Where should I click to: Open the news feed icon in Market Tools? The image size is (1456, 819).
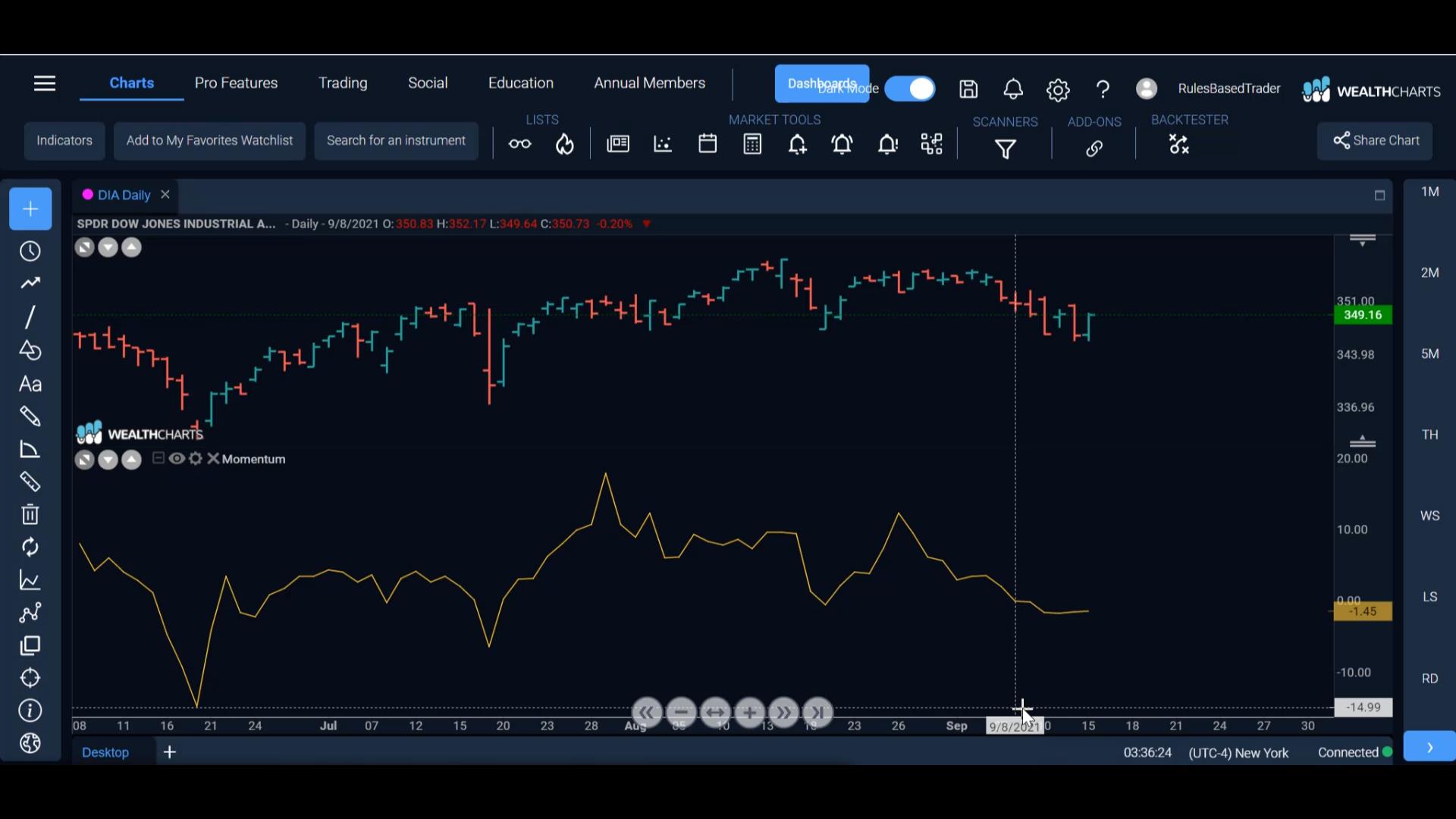[x=618, y=144]
